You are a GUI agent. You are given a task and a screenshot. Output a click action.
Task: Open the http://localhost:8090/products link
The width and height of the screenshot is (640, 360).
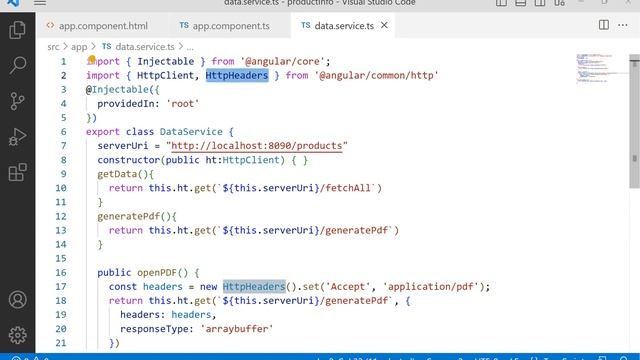coord(257,146)
